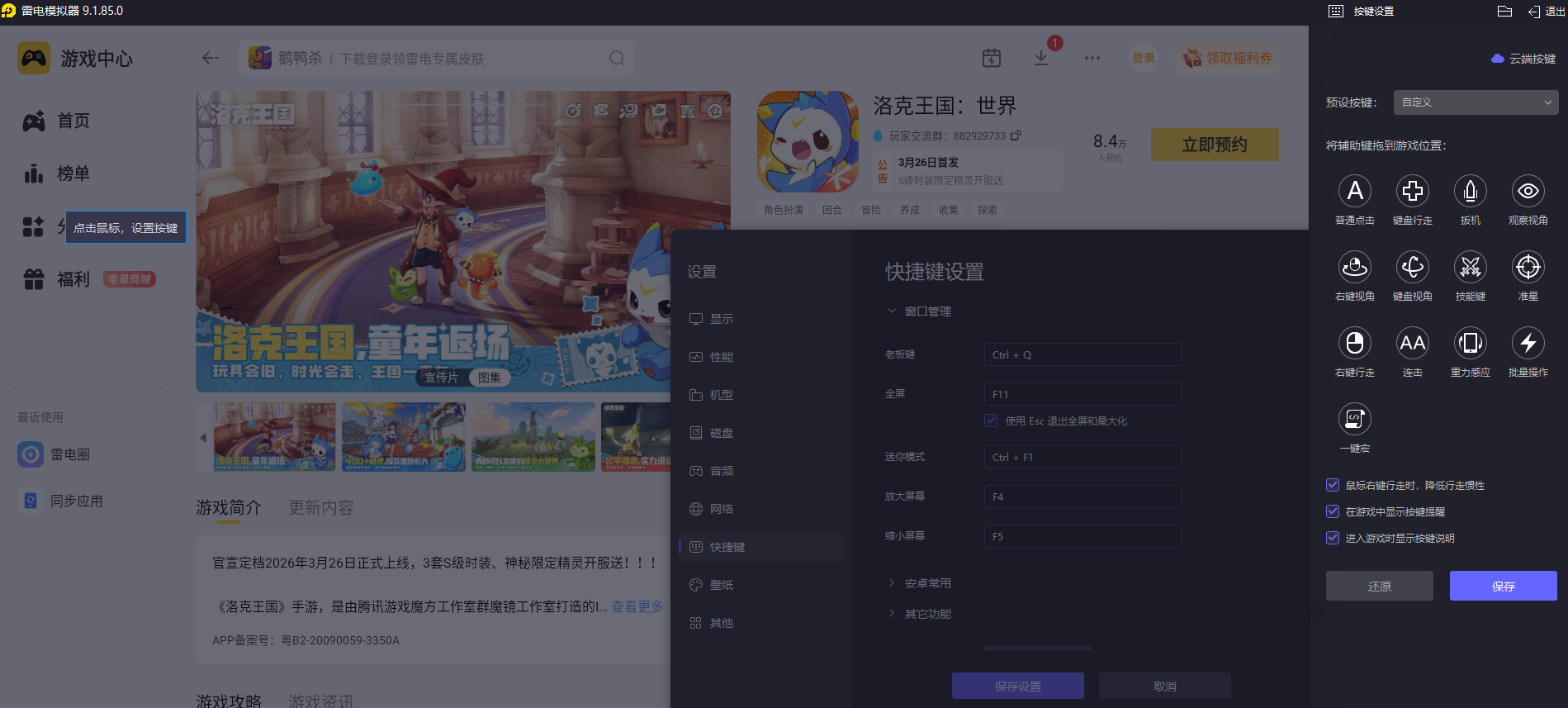
Task: Click the 领取福利券 coupon button
Action: point(1227,58)
